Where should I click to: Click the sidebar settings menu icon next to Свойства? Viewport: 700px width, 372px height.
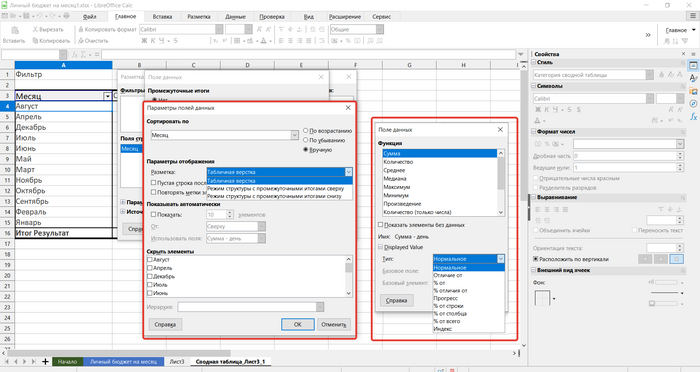pyautogui.click(x=693, y=54)
